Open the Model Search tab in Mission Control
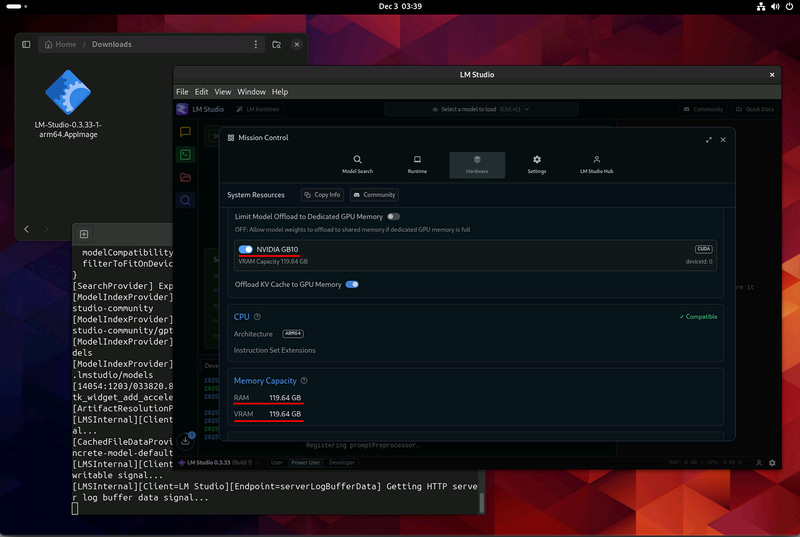800x537 pixels. pyautogui.click(x=357, y=164)
